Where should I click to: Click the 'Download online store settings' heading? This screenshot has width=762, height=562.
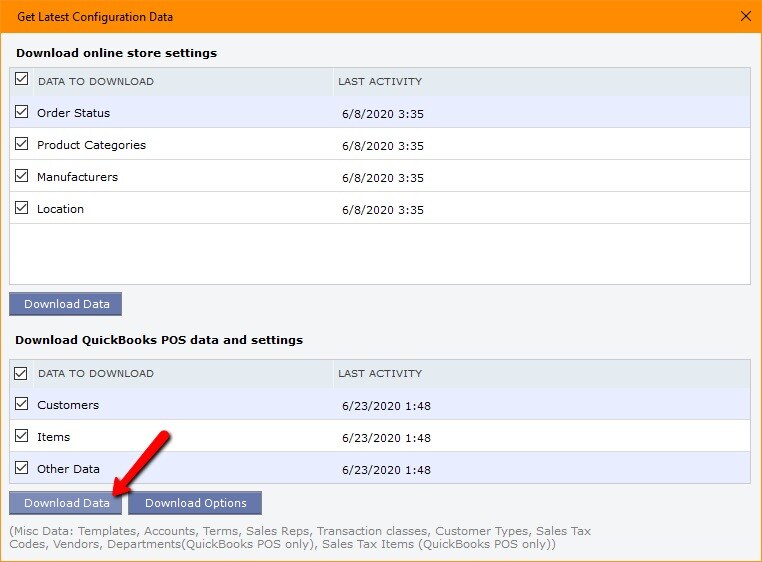tap(117, 53)
